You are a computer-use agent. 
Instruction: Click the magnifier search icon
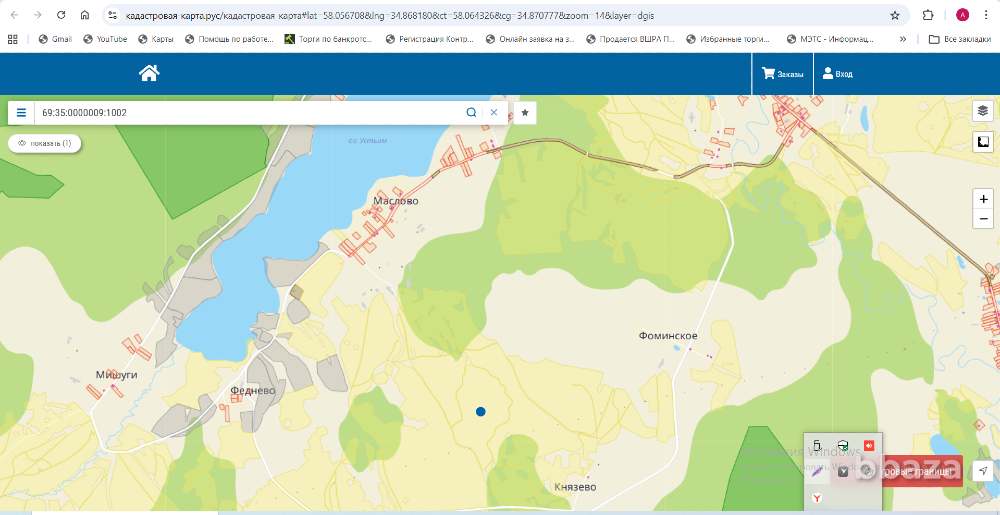tap(471, 113)
